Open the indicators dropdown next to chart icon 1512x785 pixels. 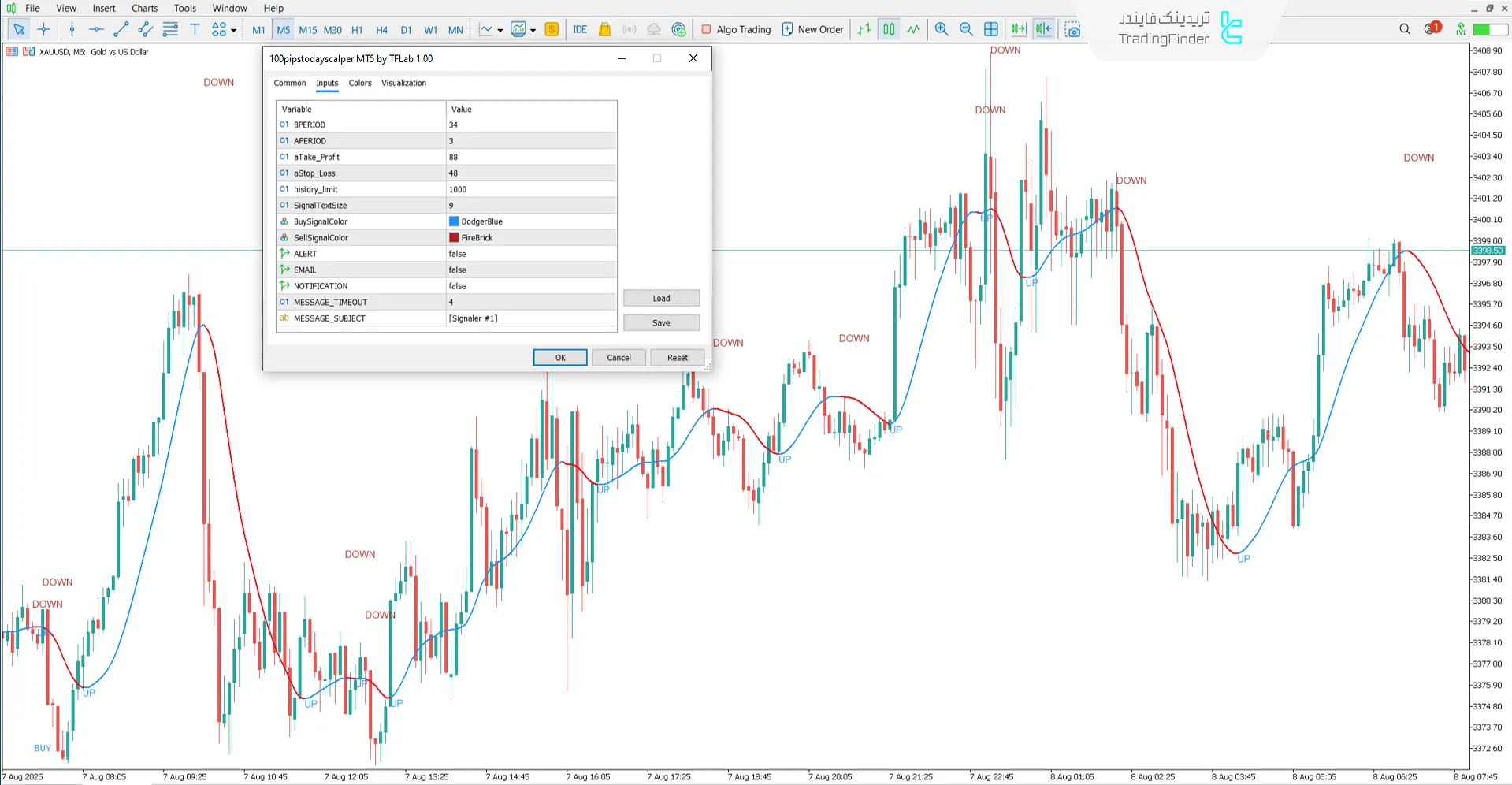coord(533,29)
